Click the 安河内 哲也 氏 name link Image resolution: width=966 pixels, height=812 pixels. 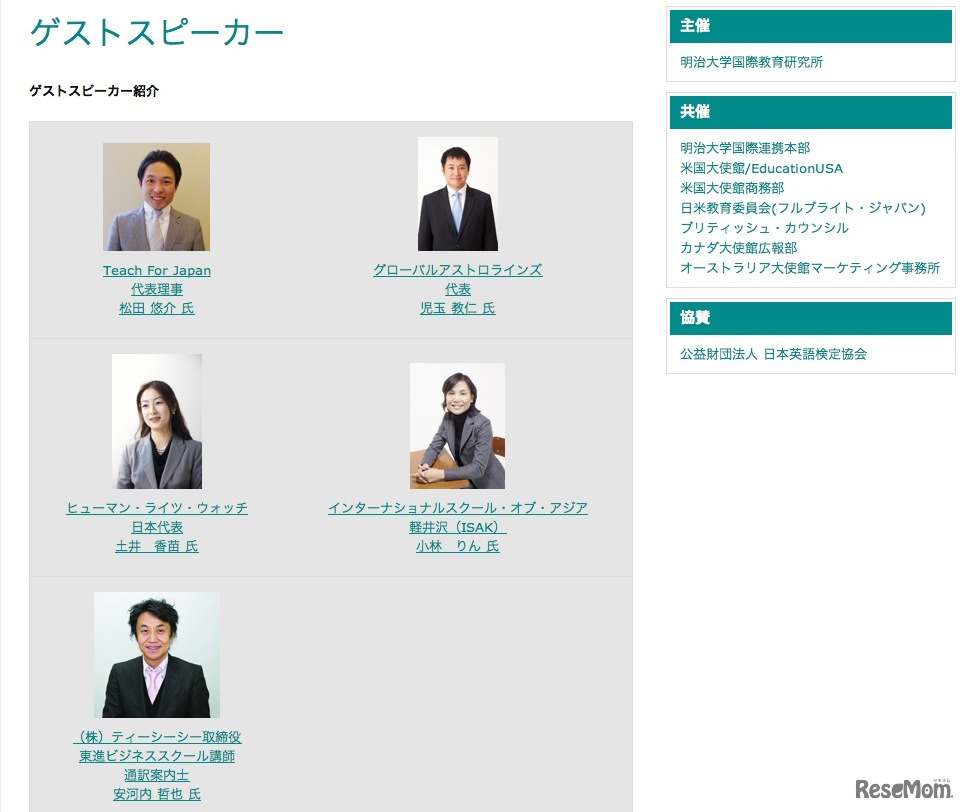(157, 794)
